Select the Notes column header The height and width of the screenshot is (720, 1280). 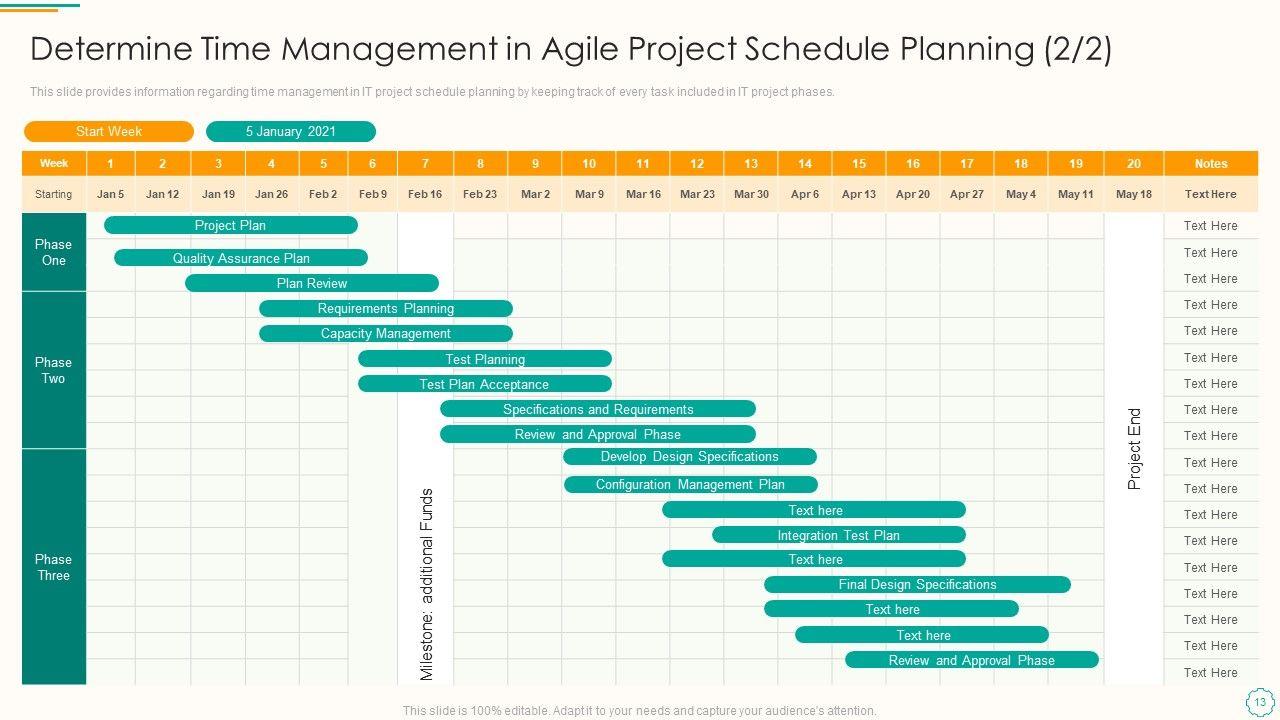pyautogui.click(x=1210, y=163)
